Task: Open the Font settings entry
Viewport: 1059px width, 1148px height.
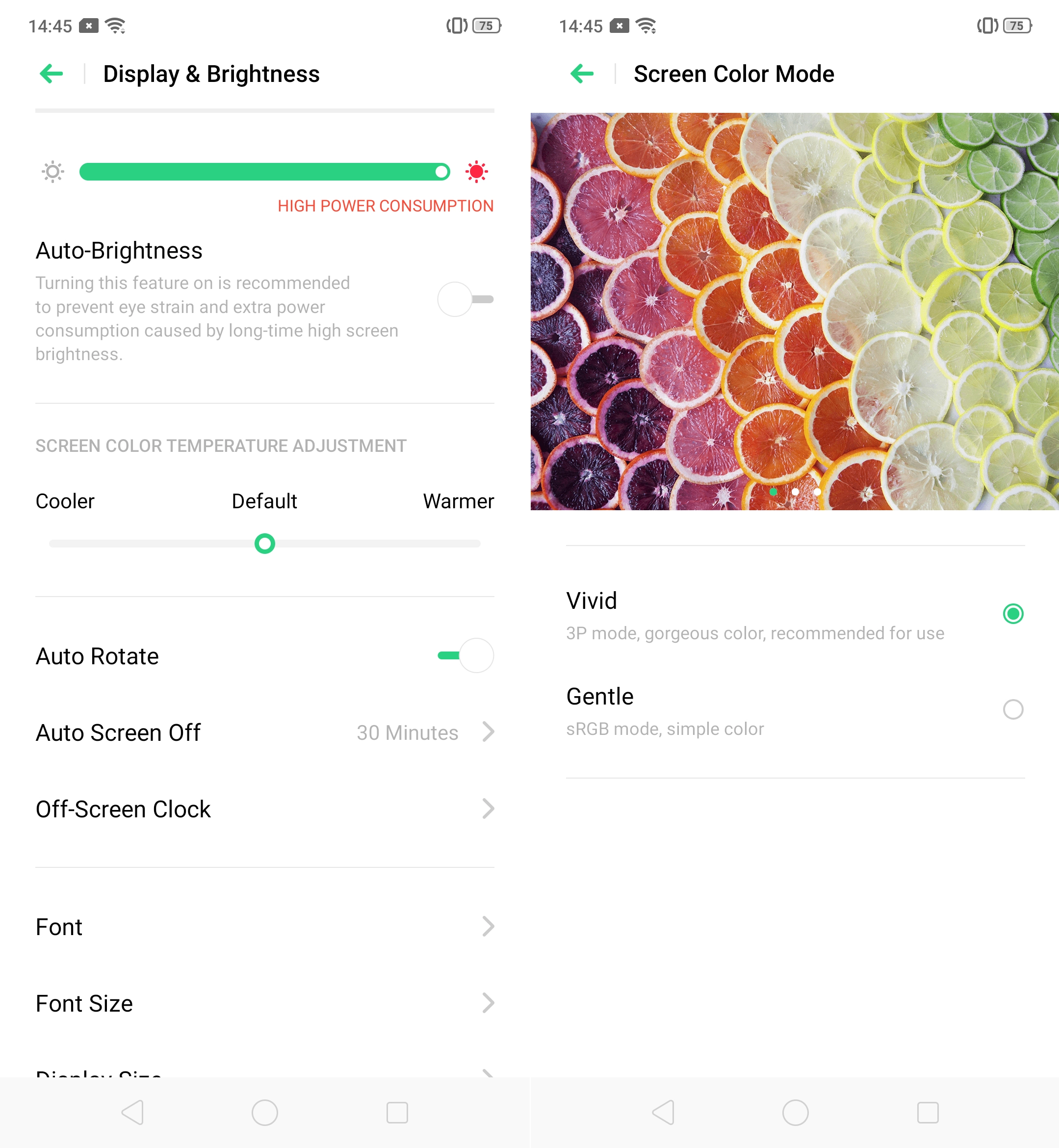Action: point(265,927)
